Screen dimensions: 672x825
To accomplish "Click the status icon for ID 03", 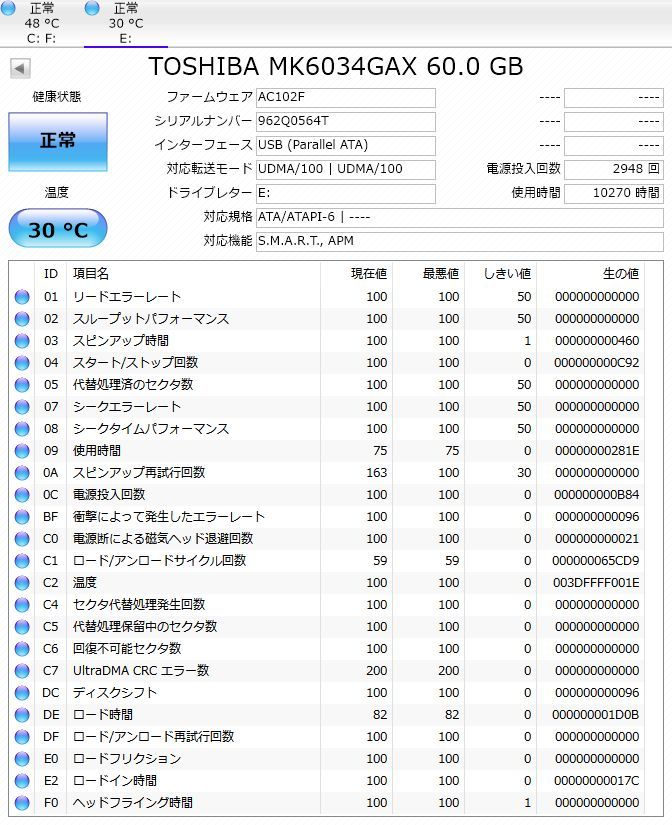I will pos(22,341).
